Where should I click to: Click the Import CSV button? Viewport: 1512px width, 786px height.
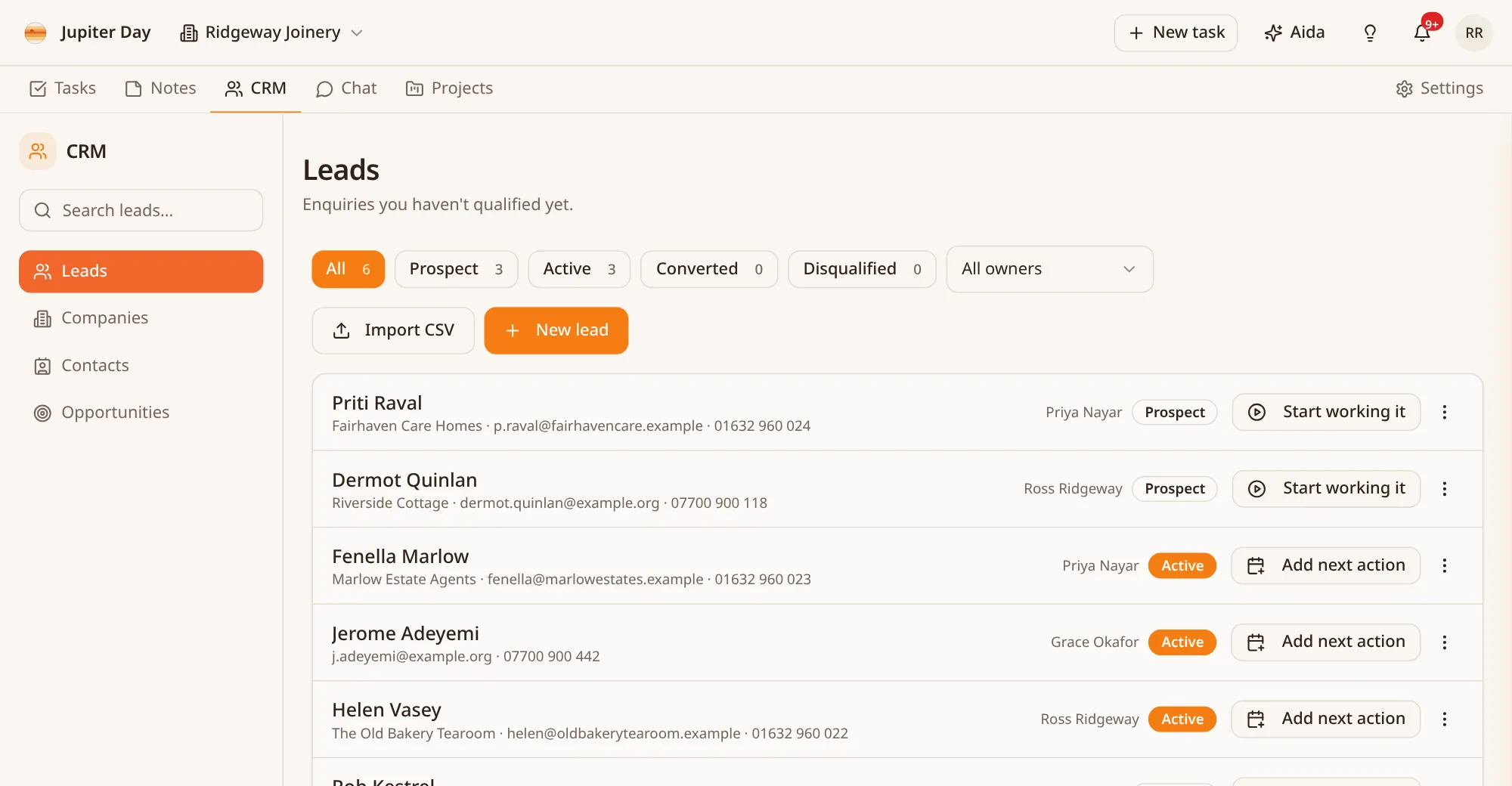(393, 330)
